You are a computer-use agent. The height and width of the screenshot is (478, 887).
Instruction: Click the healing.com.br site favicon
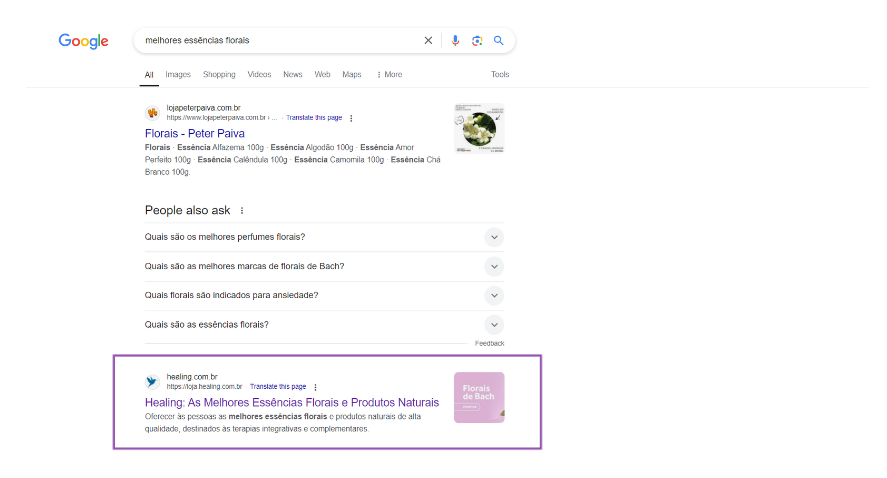152,382
